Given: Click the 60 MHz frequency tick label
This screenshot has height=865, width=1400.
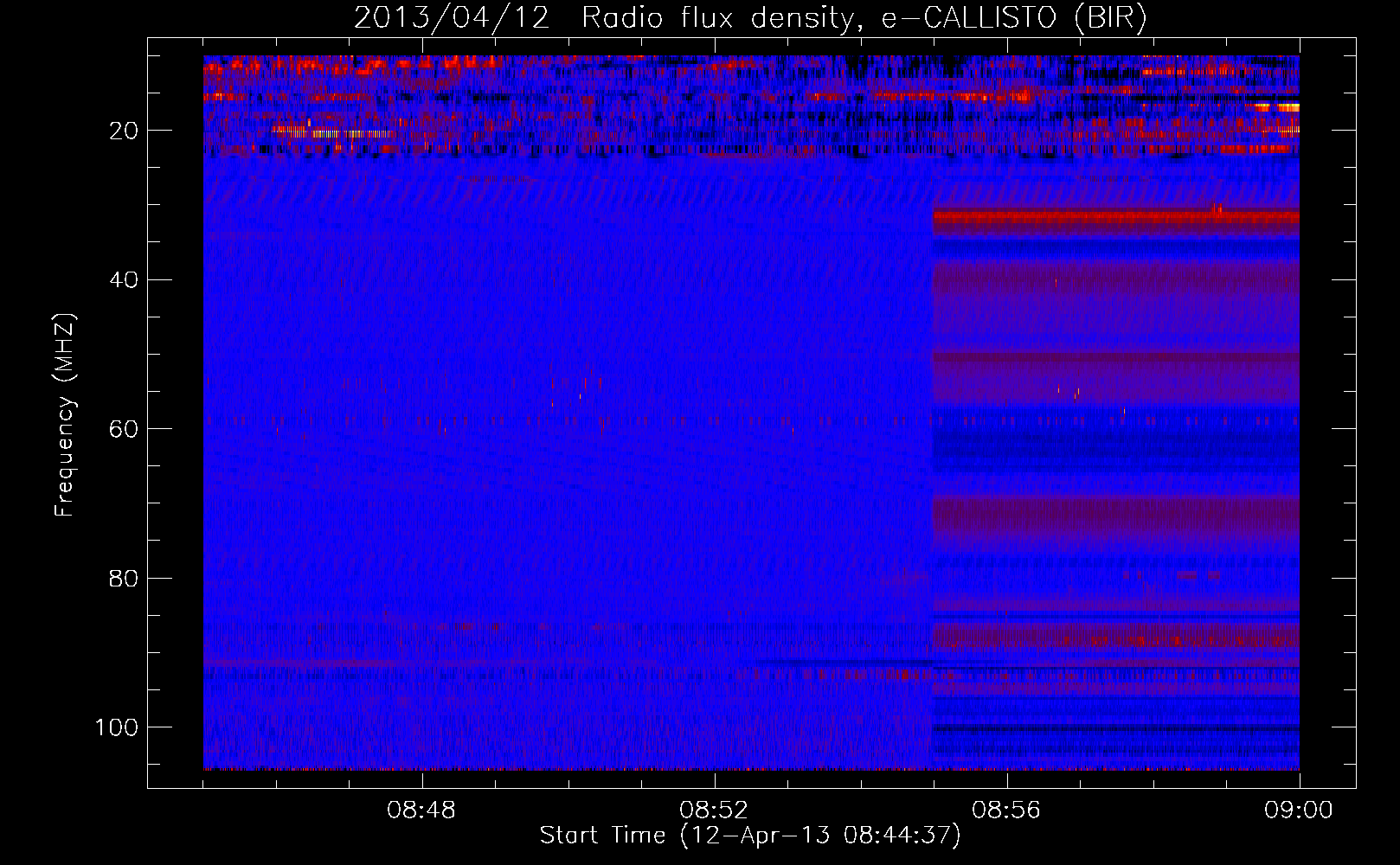Looking at the screenshot, I should click(x=124, y=429).
